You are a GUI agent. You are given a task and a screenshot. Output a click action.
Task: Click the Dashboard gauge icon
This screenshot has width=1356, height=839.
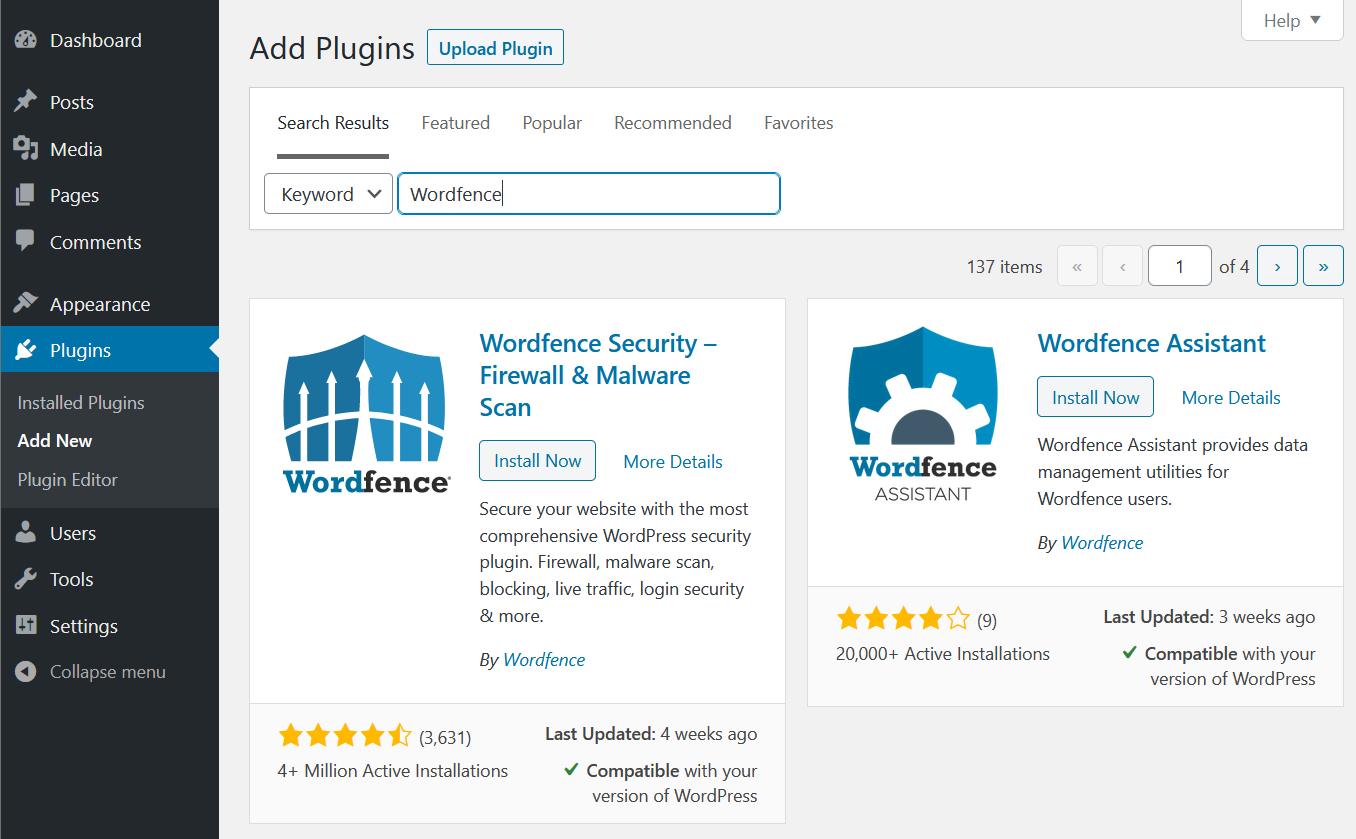pos(26,41)
